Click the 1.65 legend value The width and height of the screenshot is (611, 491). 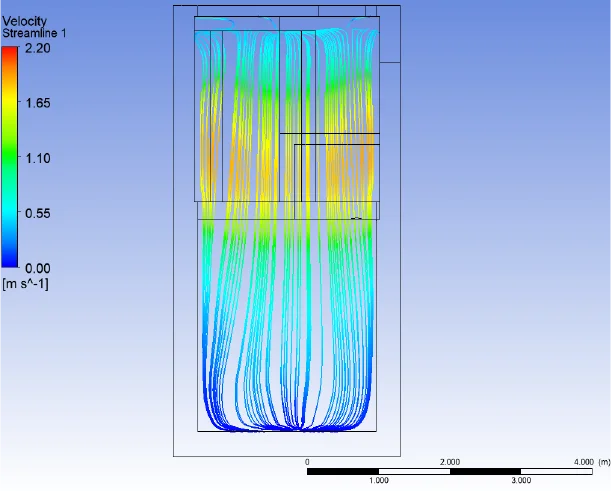coord(38,103)
